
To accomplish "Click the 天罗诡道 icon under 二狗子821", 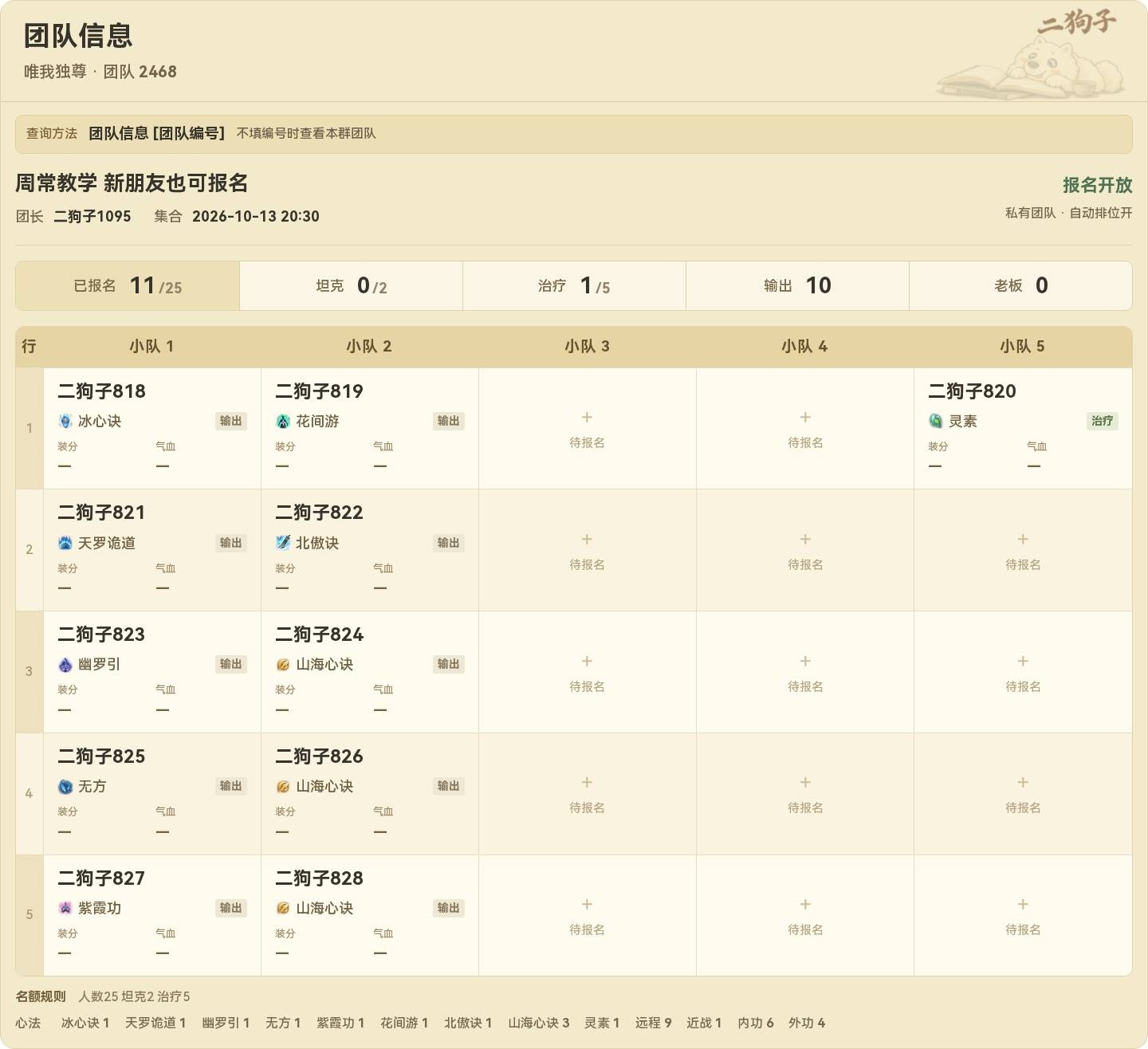I will [65, 543].
